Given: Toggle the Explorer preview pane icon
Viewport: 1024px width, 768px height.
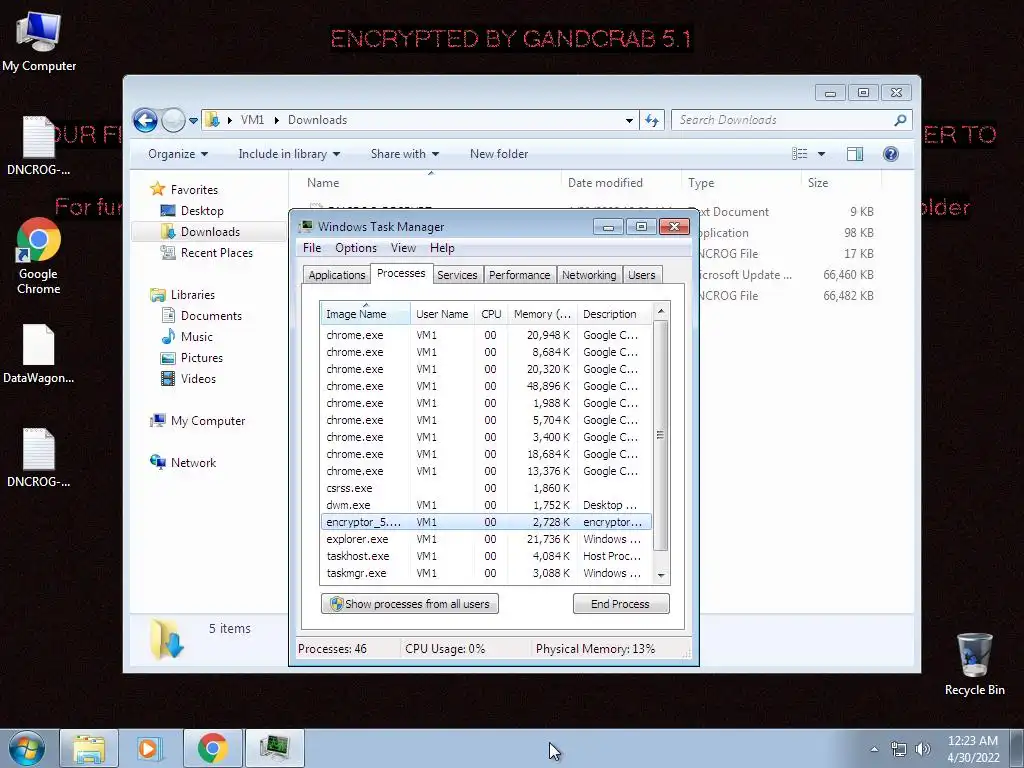Looking at the screenshot, I should [x=854, y=154].
